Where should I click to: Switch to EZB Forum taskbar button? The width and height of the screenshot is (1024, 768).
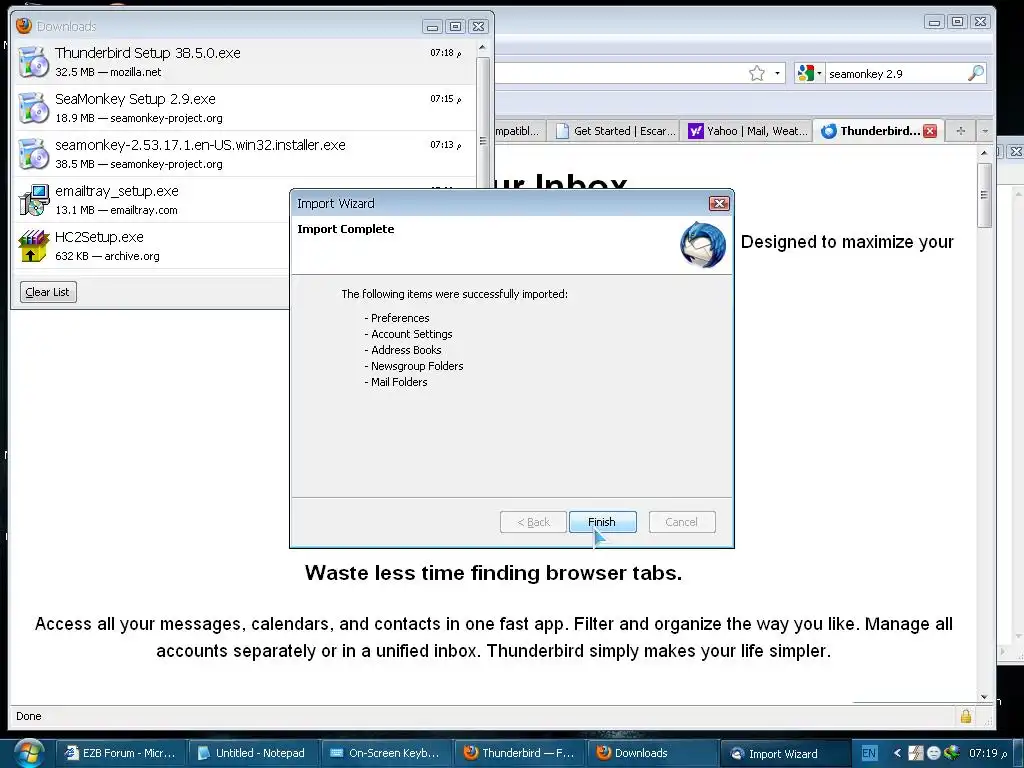[121, 753]
